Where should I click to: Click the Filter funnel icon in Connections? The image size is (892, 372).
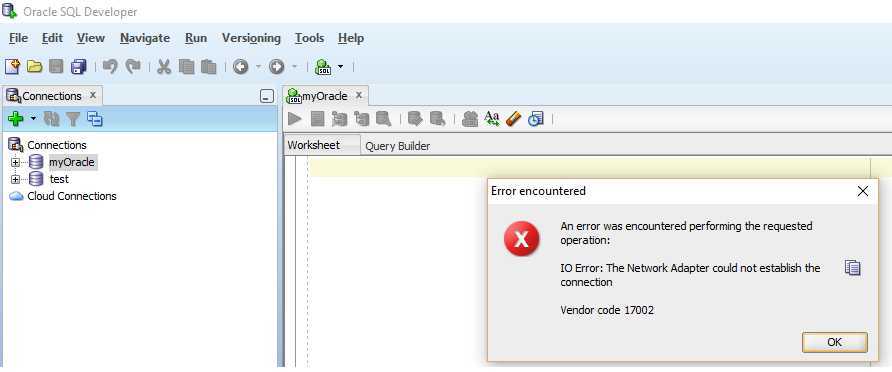[73, 118]
